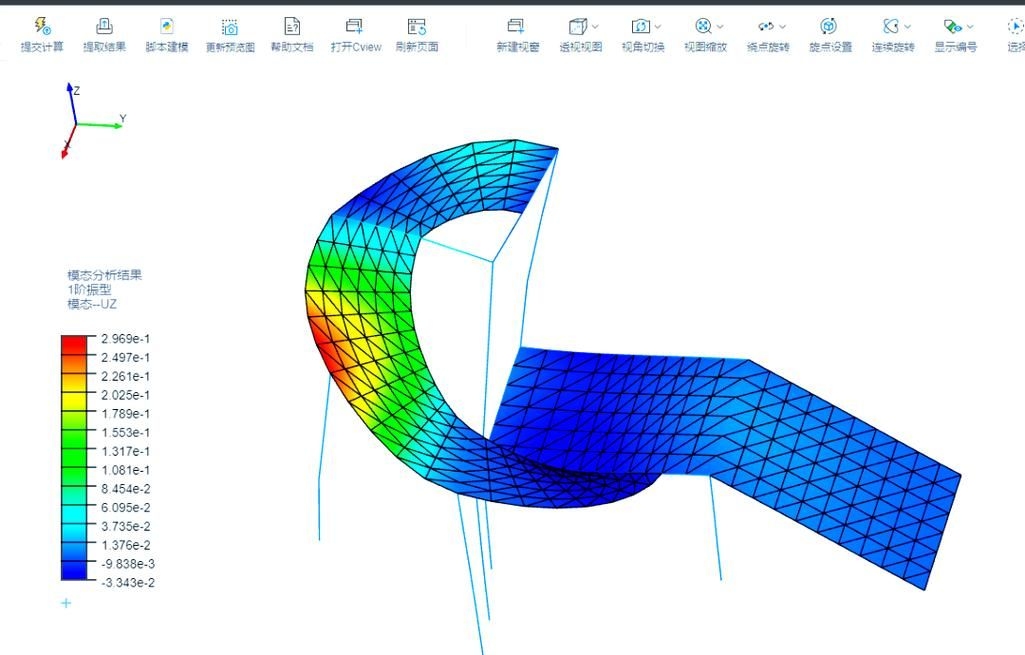Open the 视图缩放 view zoom dropdown arrow
This screenshot has width=1025, height=655.
[720, 27]
